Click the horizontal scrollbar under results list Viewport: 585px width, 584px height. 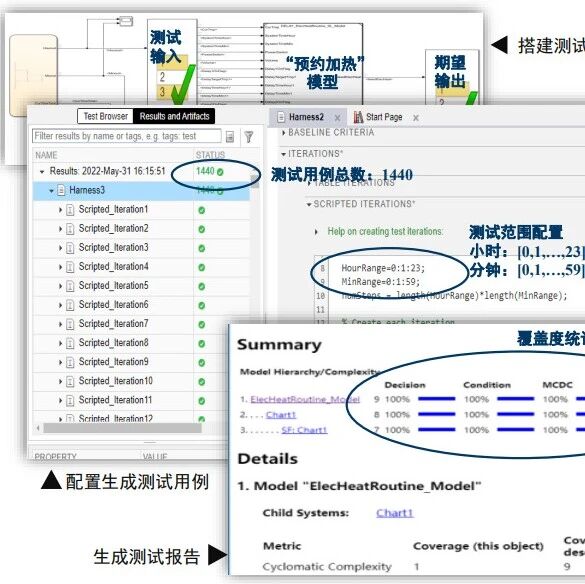point(122,428)
